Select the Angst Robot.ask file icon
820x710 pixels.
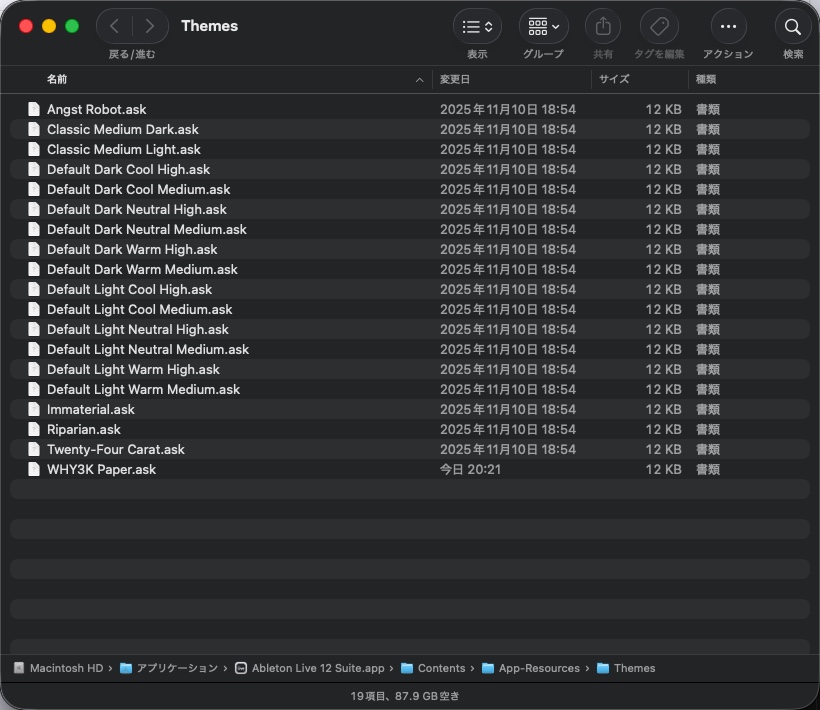34,109
